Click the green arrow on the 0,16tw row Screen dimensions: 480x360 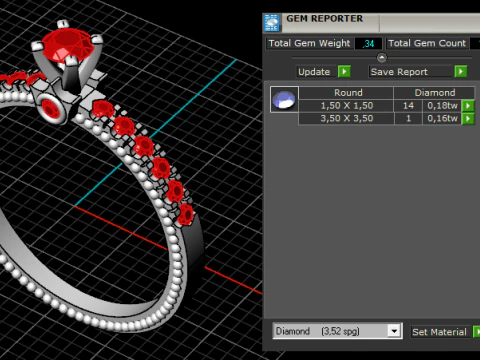(468, 118)
